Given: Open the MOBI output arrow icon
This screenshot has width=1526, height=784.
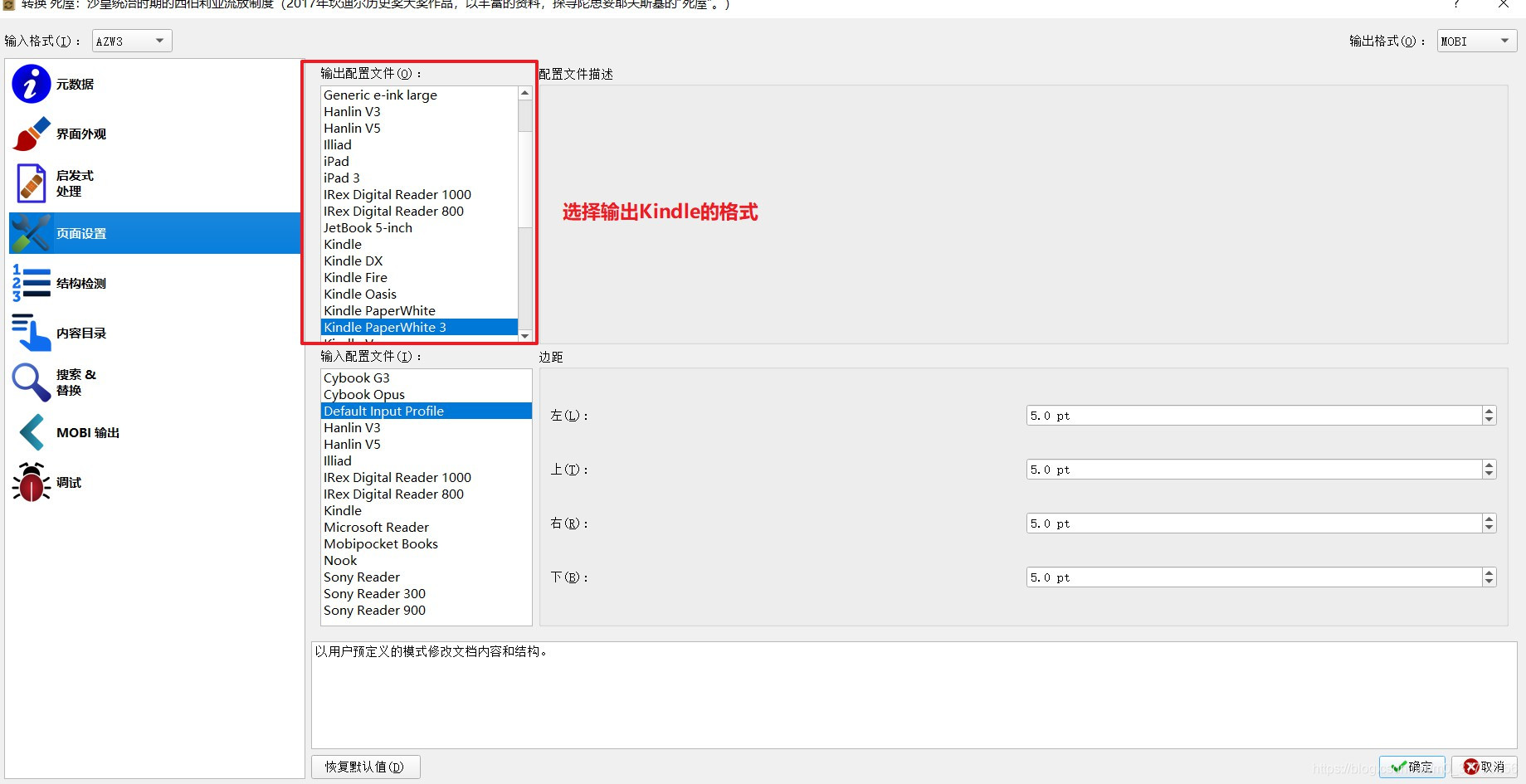Looking at the screenshot, I should 32,432.
